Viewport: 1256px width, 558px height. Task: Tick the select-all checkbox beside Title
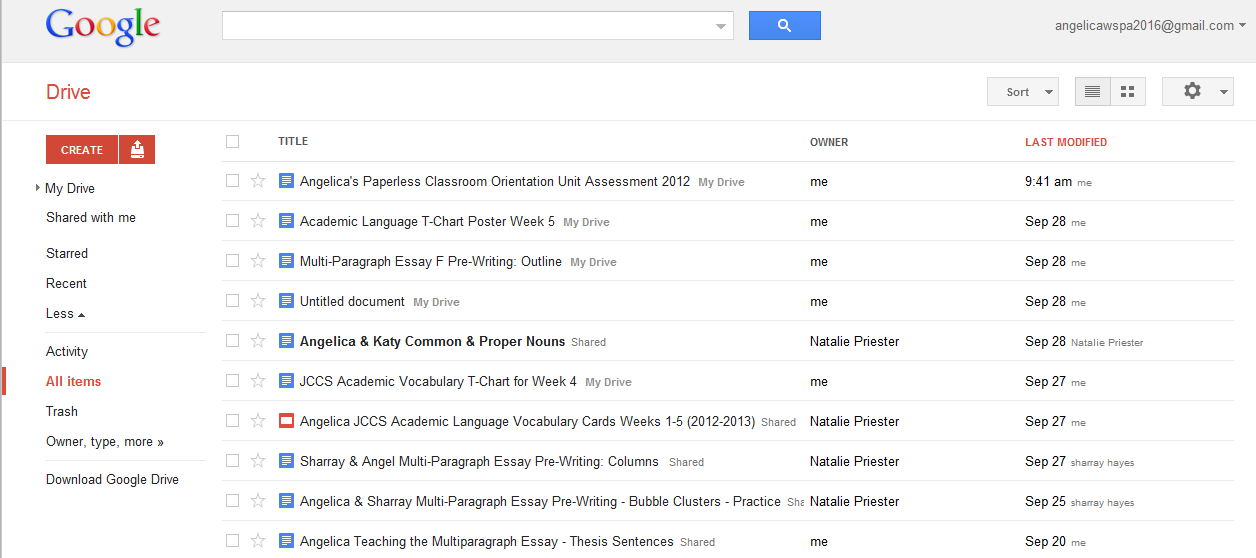[x=233, y=142]
